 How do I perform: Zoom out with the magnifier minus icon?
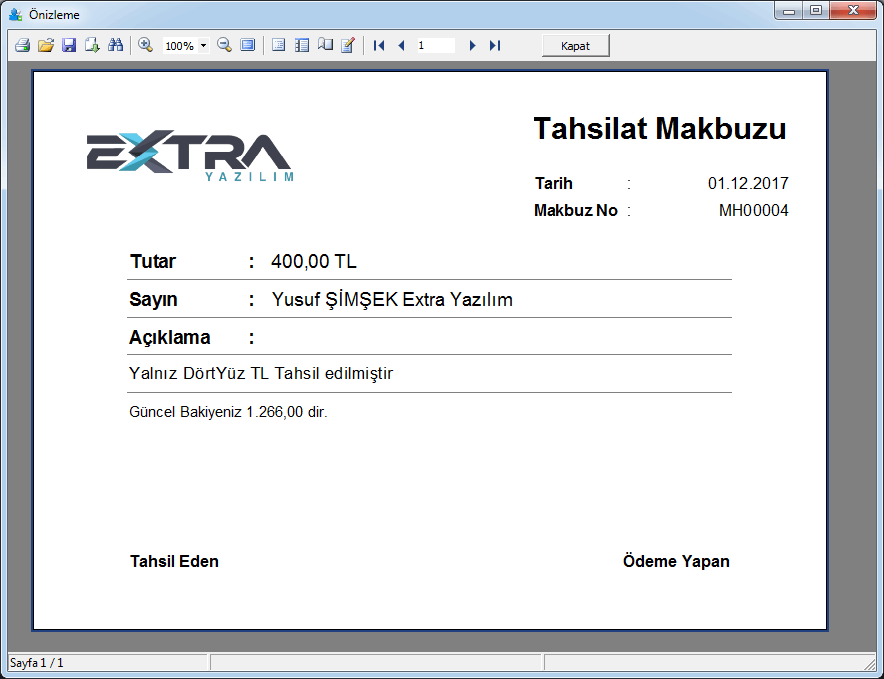tap(224, 45)
